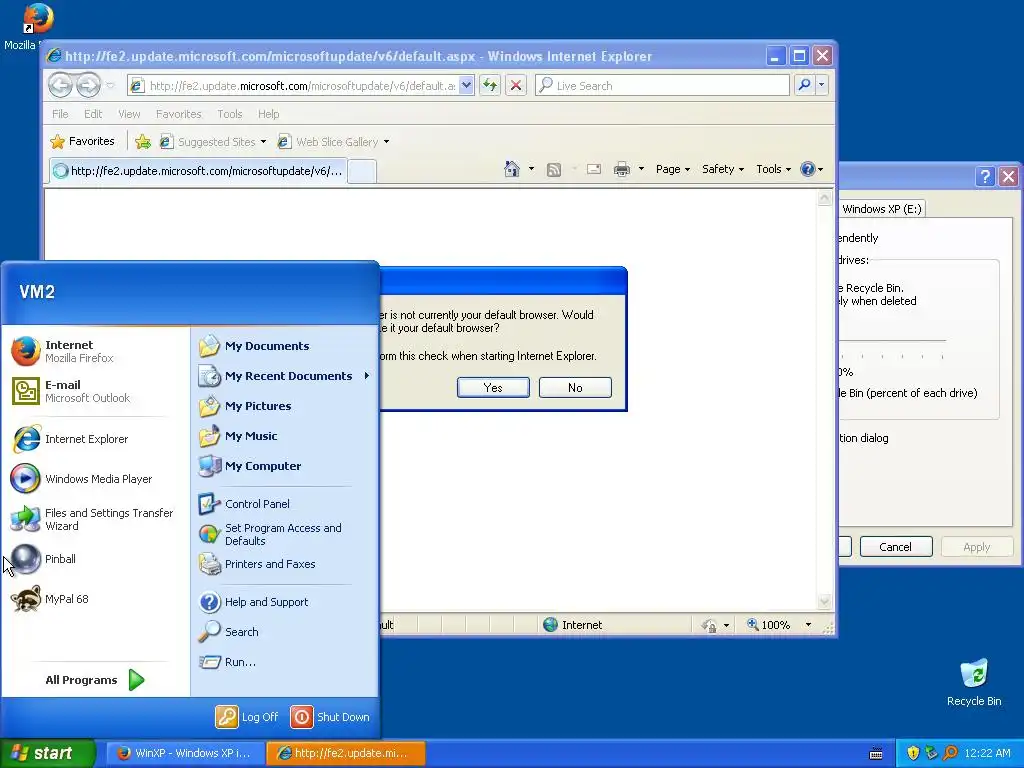The image size is (1024, 768).
Task: Open the zoom level 100% control
Action: point(778,625)
